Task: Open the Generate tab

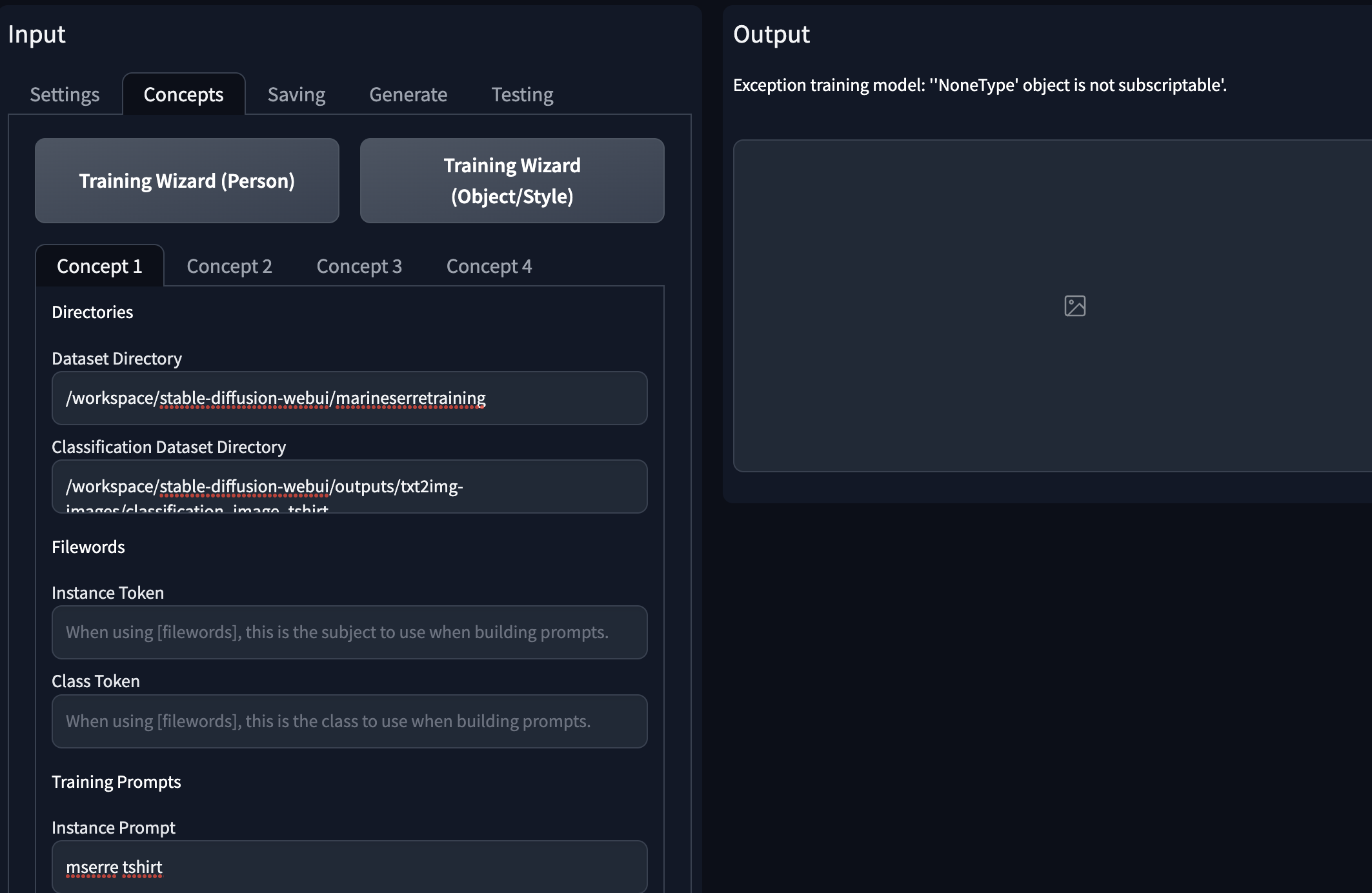Action: [408, 95]
